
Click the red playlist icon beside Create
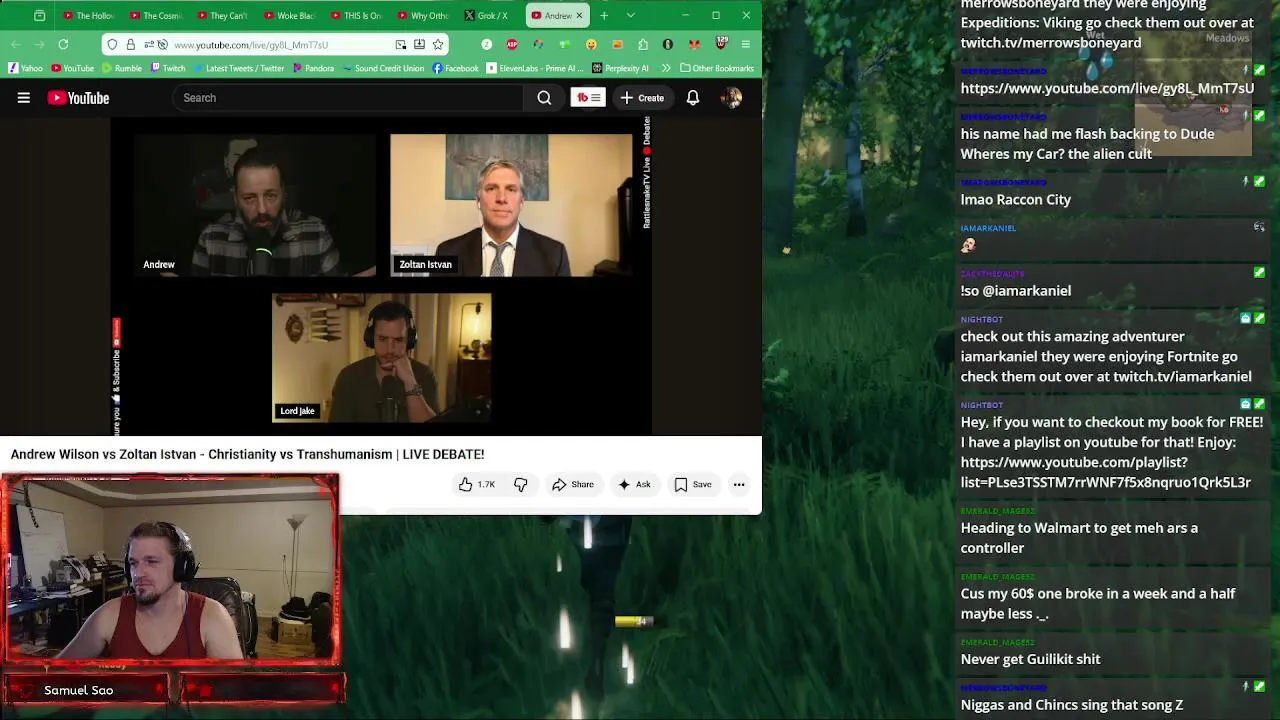point(588,98)
